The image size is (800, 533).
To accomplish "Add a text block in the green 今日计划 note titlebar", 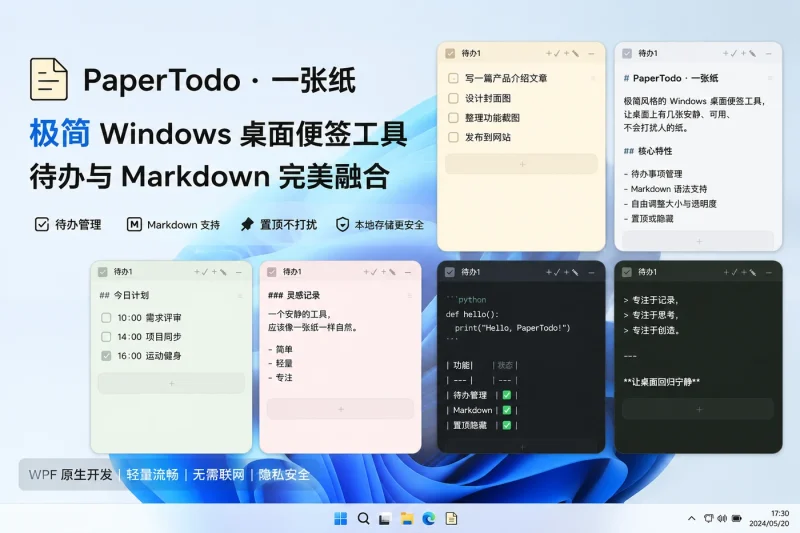I will click(x=219, y=272).
